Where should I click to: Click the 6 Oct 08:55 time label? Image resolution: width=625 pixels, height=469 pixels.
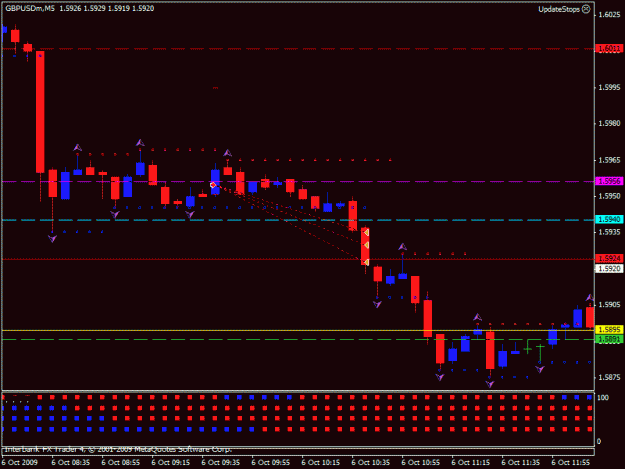tap(120, 462)
